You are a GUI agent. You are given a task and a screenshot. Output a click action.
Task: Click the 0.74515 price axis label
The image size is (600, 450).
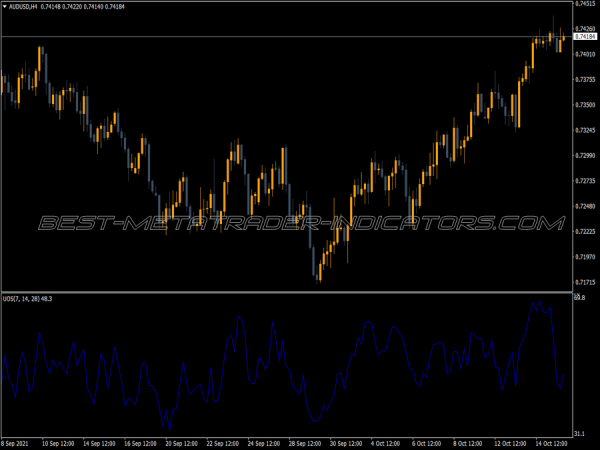[x=585, y=4]
